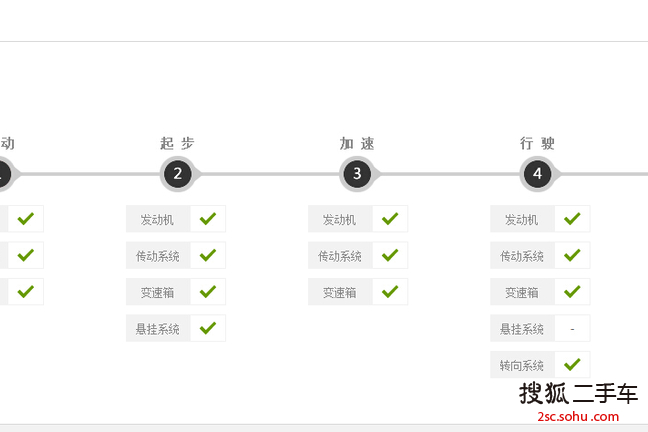Click the 发动机 checkmark under 起步
Screen dimensions: 648x432
click(x=208, y=219)
